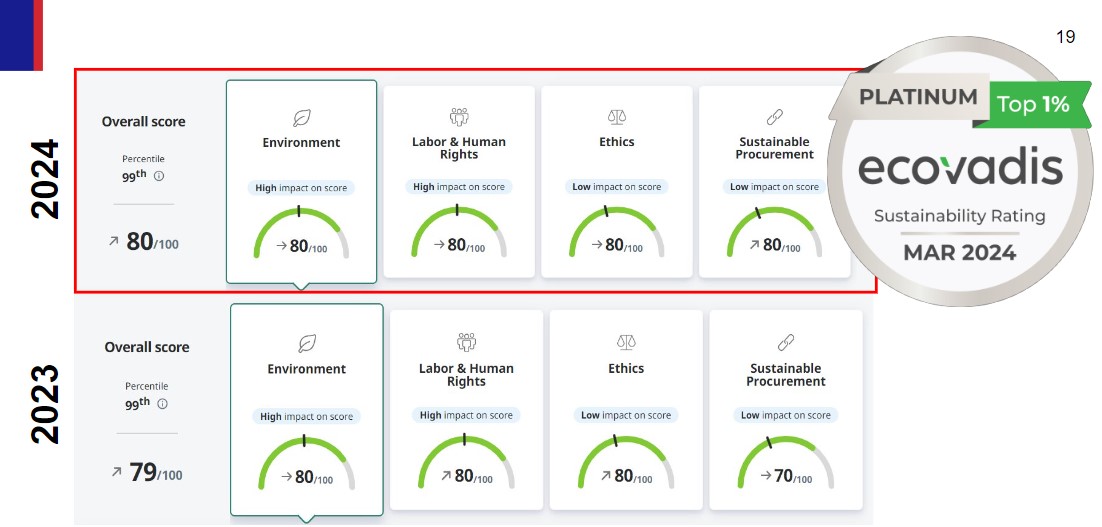Click the 2024 Ethics score gauge
Viewport: 1102px width, 527px height.
click(616, 232)
